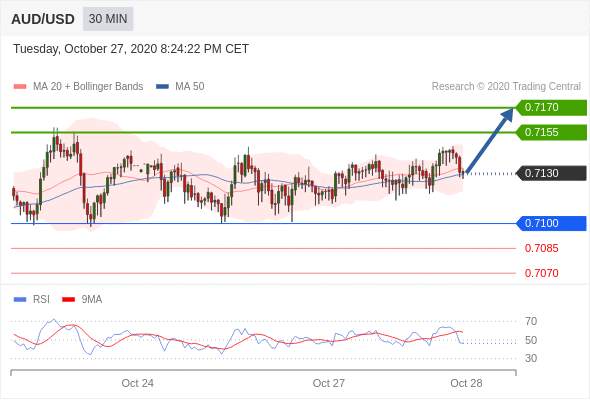Select the 0.7155 green resistance label

coord(551,132)
